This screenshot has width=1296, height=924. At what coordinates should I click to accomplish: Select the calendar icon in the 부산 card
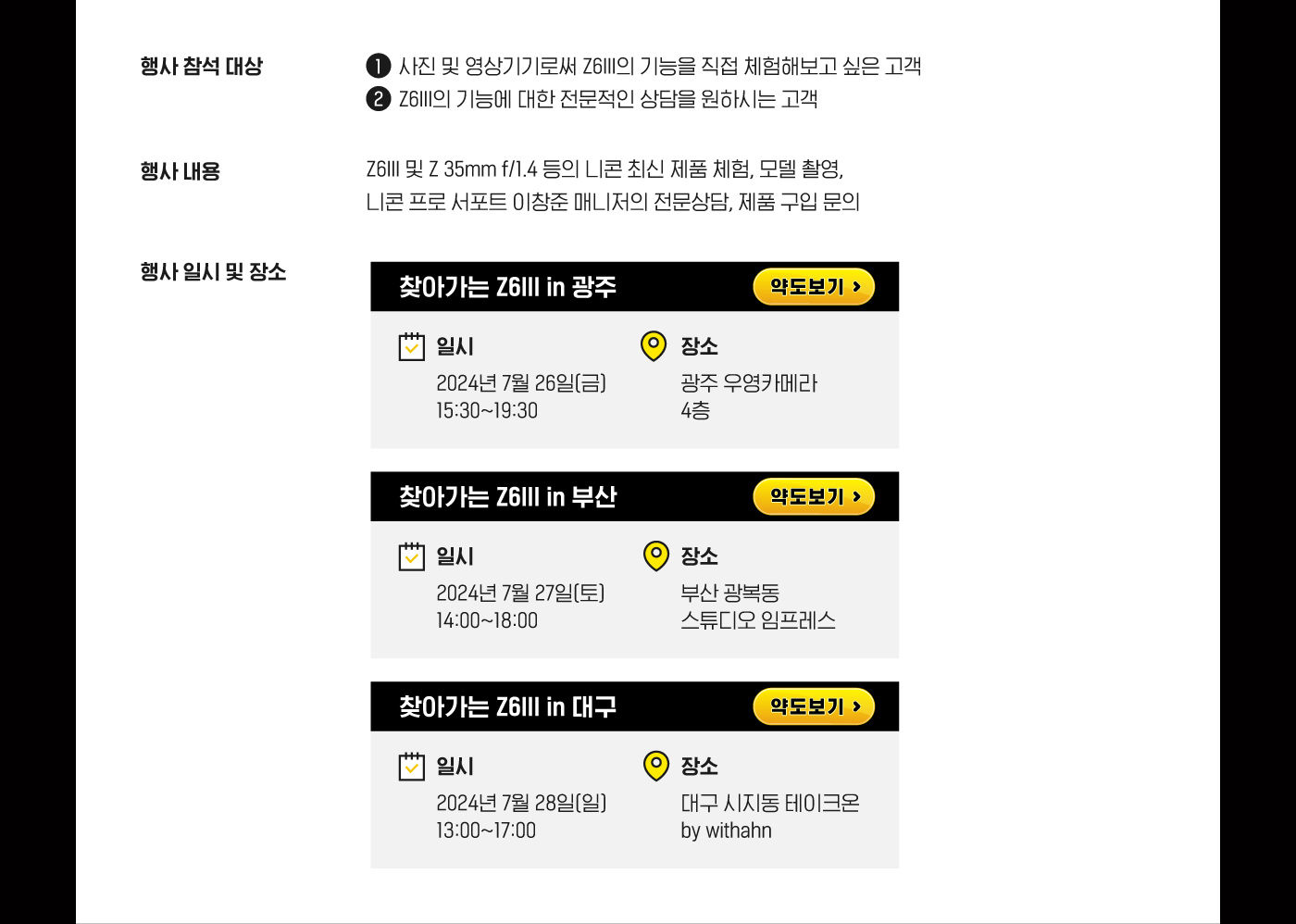[411, 556]
